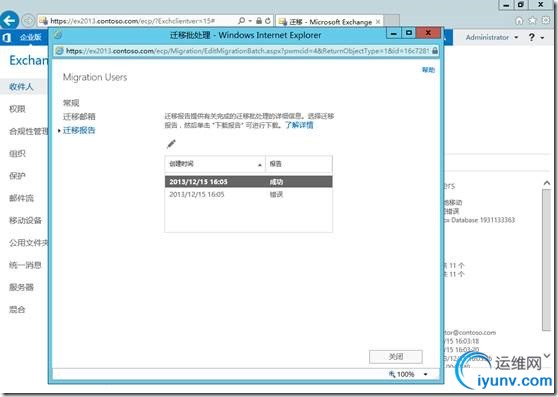Open 企业版 tab in Exchange header
The width and height of the screenshot is (558, 397).
pyautogui.click(x=30, y=37)
